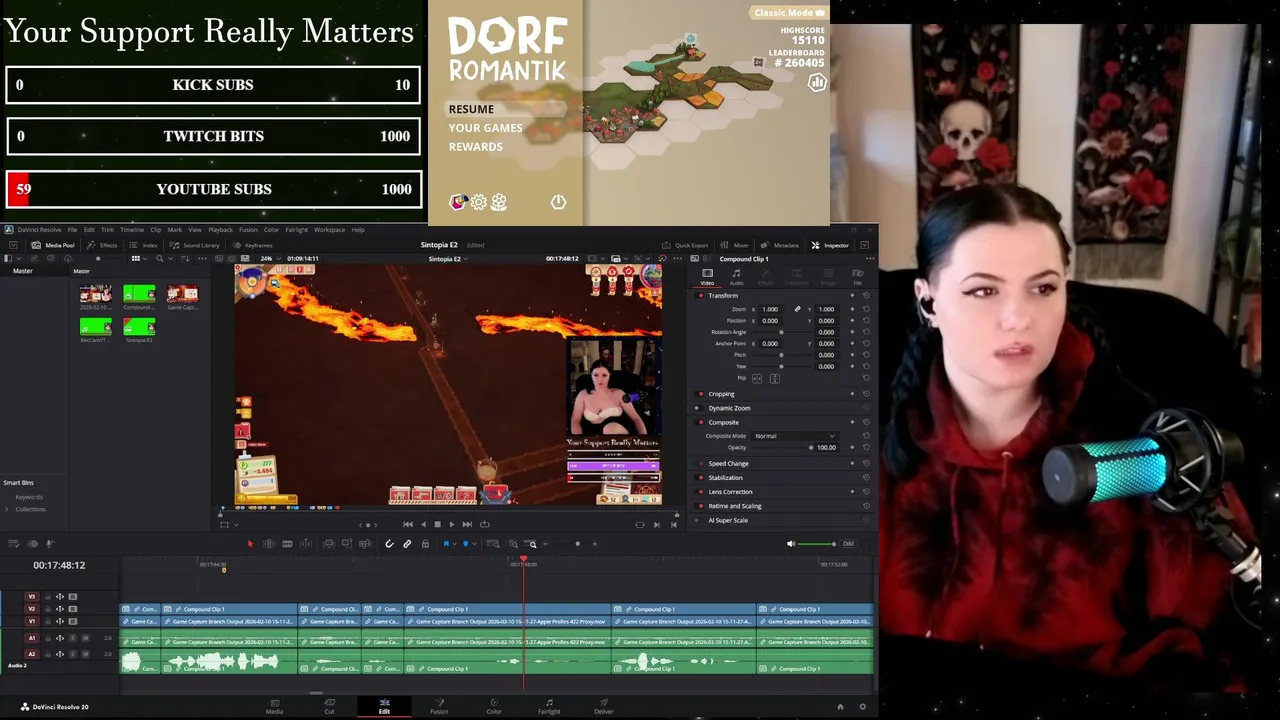
Task: Click the flip vertical icon
Action: [775, 379]
